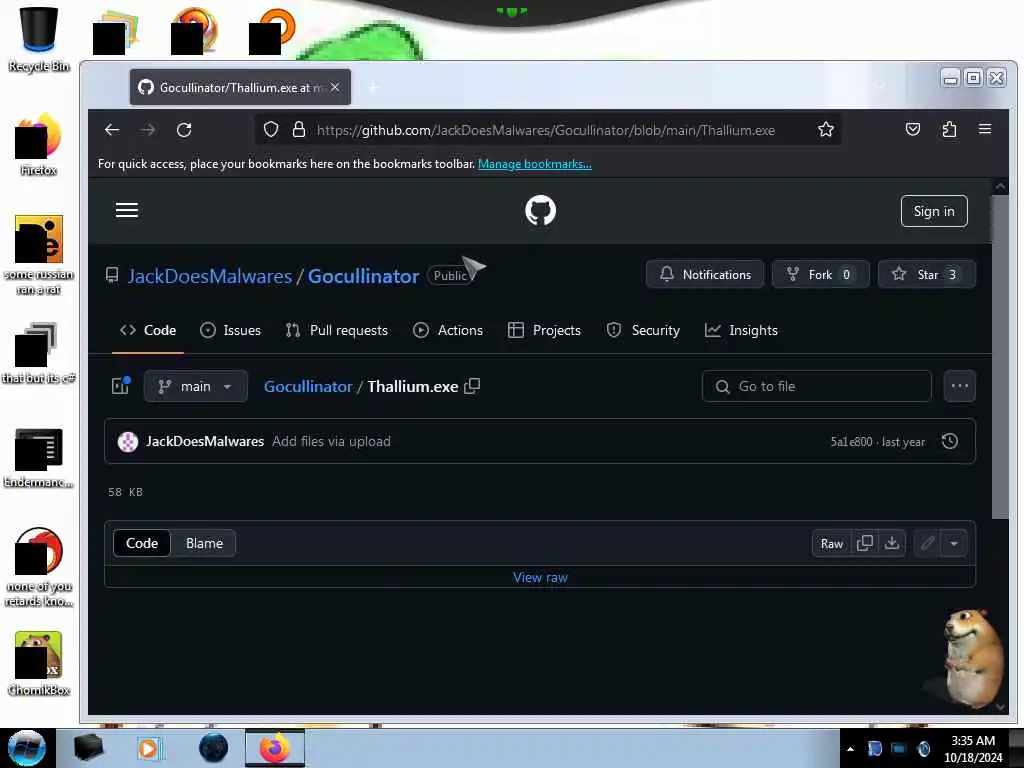
Task: Open commit hash 5a1e800
Action: click(851, 442)
